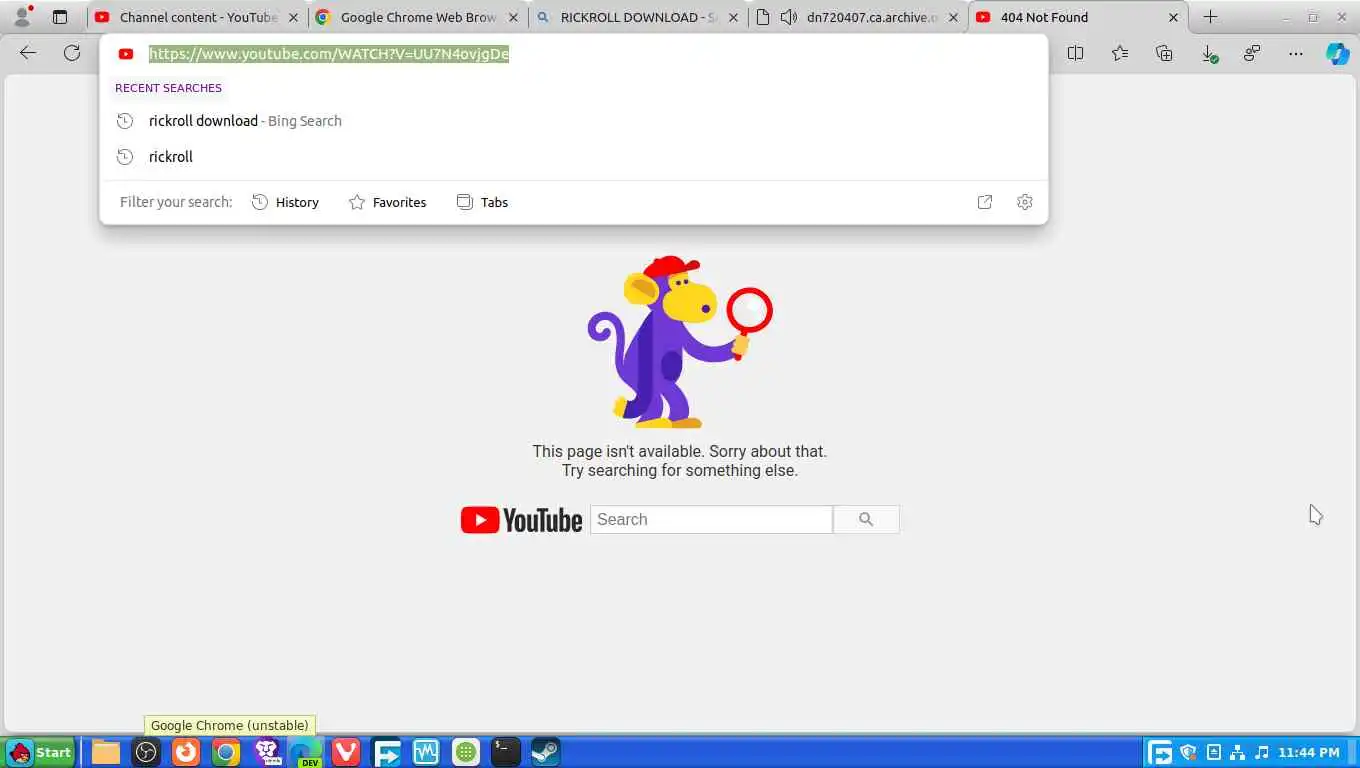Close the RICKROLL DOWNLOAD tab
Screen dimensions: 1360x768
pyautogui.click(x=733, y=17)
